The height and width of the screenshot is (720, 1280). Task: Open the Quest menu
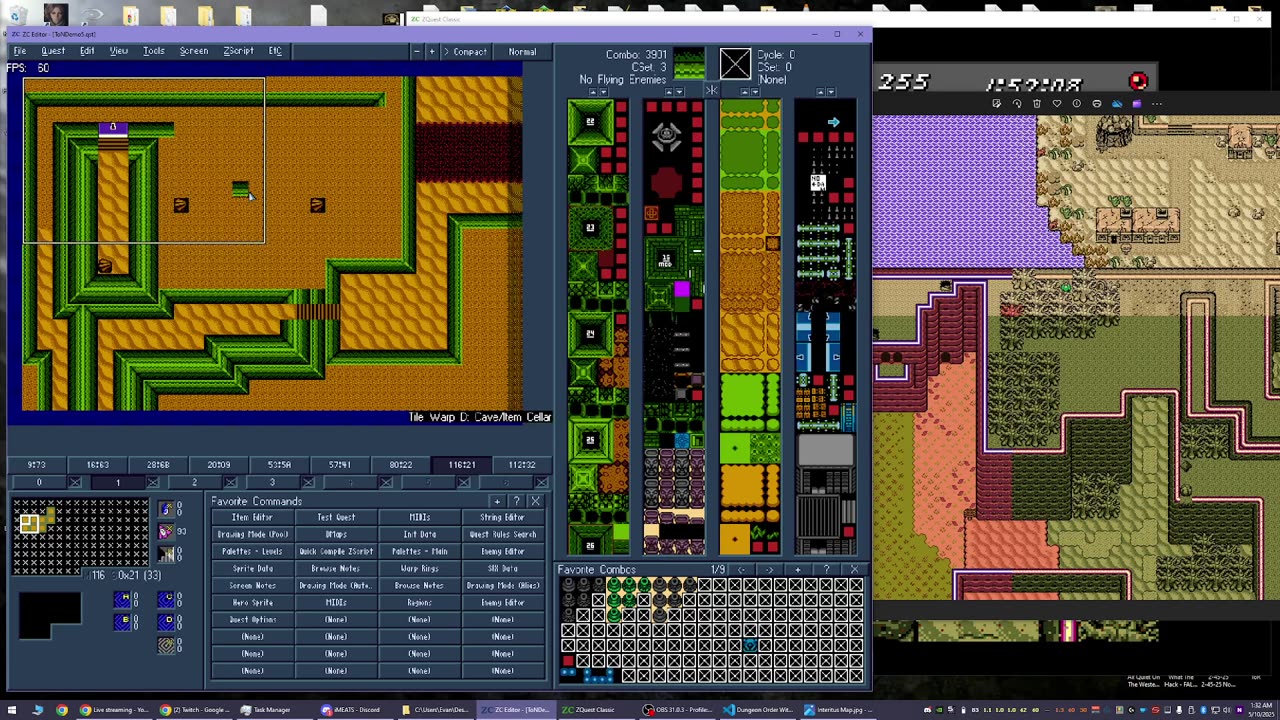pyautogui.click(x=53, y=51)
